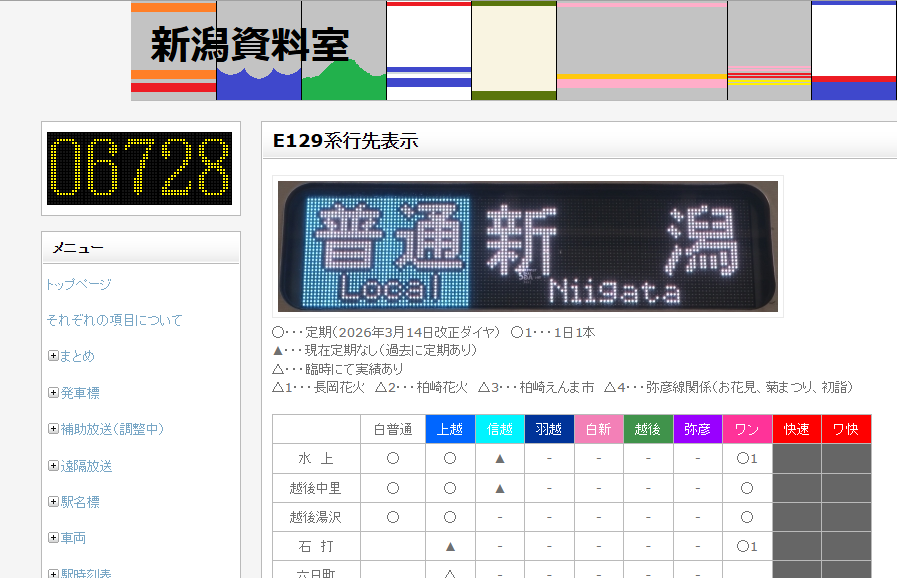897x578 pixels.
Task: Expand the 車両 menu section
Action: click(x=53, y=538)
